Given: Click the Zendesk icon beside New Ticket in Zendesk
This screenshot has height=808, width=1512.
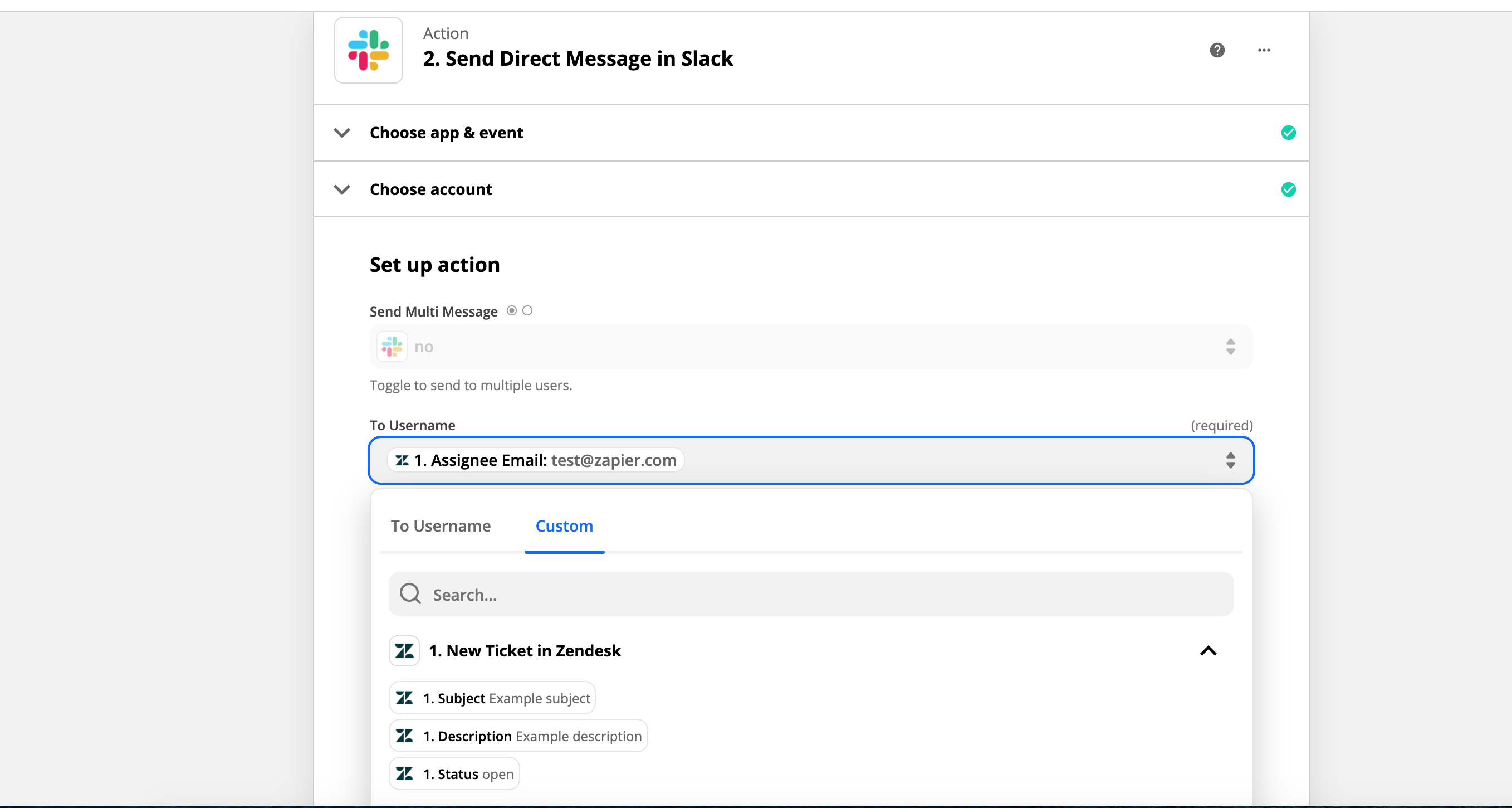Looking at the screenshot, I should (404, 651).
